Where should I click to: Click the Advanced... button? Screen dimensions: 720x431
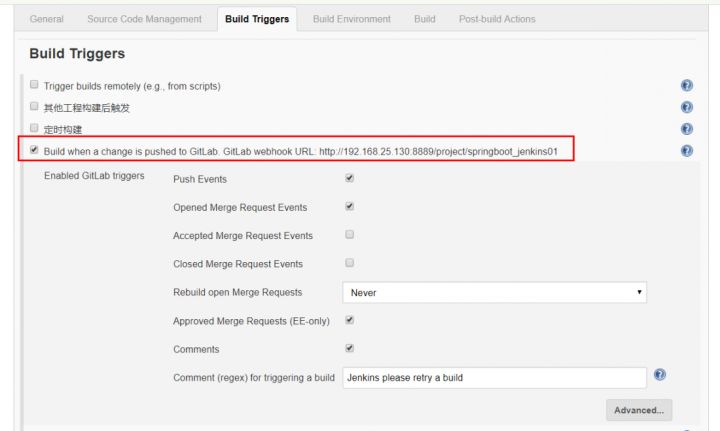tap(639, 410)
